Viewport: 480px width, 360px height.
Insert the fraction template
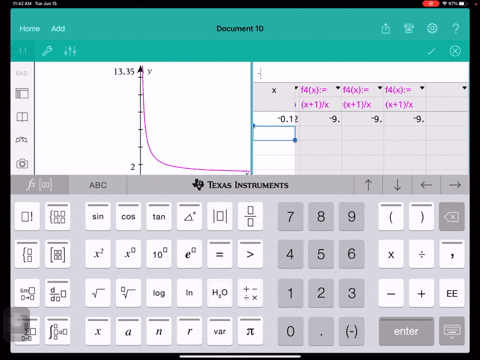tap(250, 216)
